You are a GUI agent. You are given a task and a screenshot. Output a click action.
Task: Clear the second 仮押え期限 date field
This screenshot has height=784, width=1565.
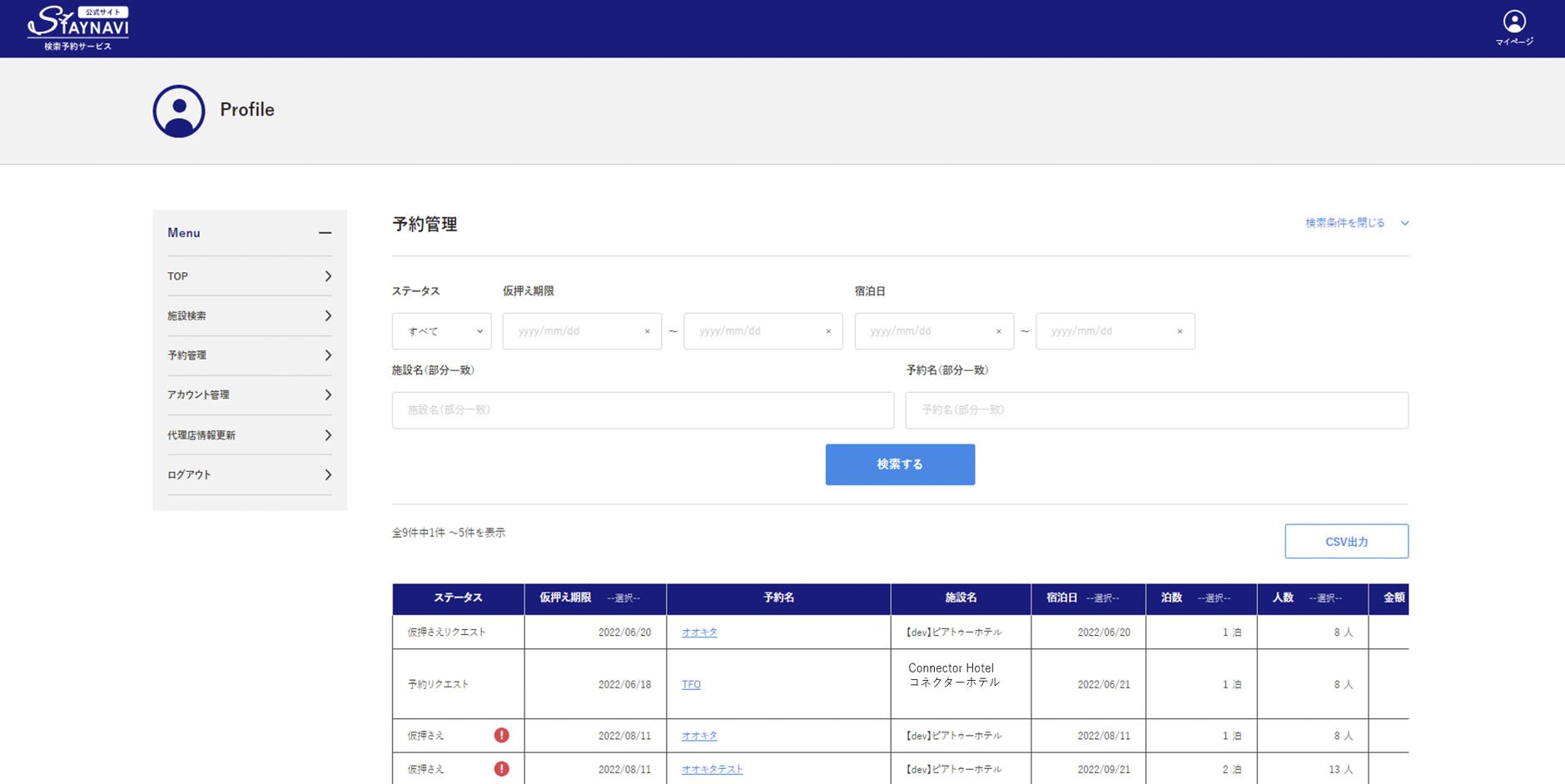point(828,331)
